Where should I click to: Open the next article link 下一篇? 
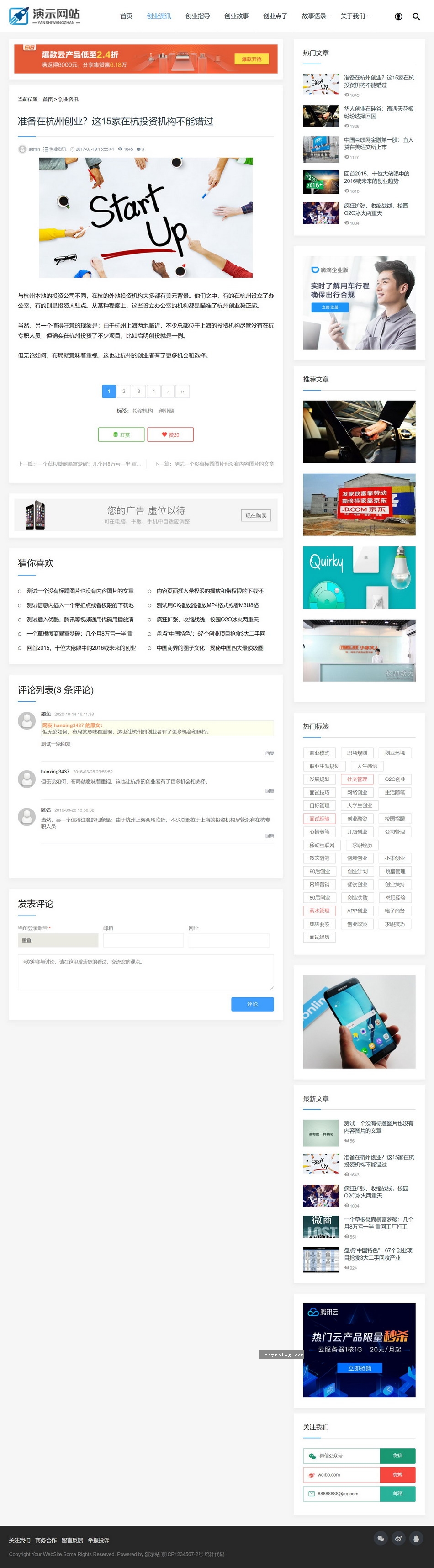coord(214,464)
